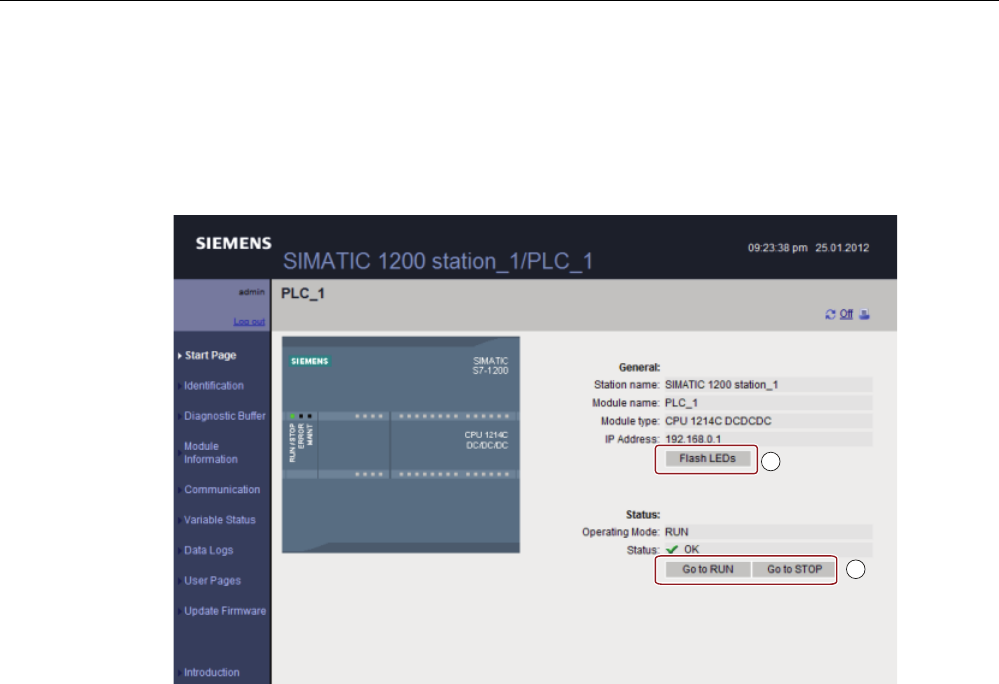The image size is (999, 684).
Task: Click the admin username label
Action: pyautogui.click(x=252, y=292)
